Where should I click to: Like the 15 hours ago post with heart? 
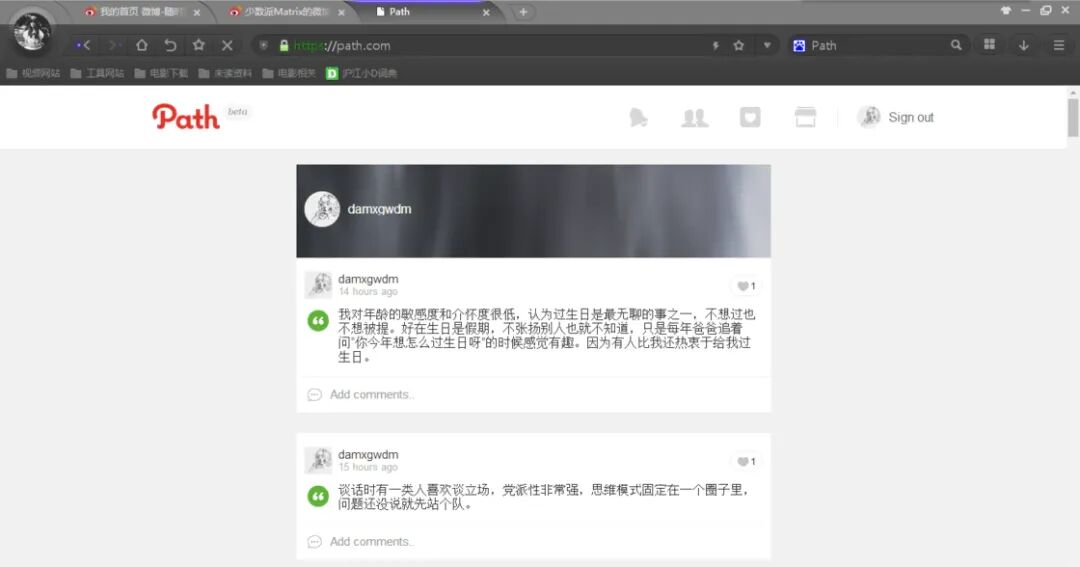pyautogui.click(x=746, y=462)
